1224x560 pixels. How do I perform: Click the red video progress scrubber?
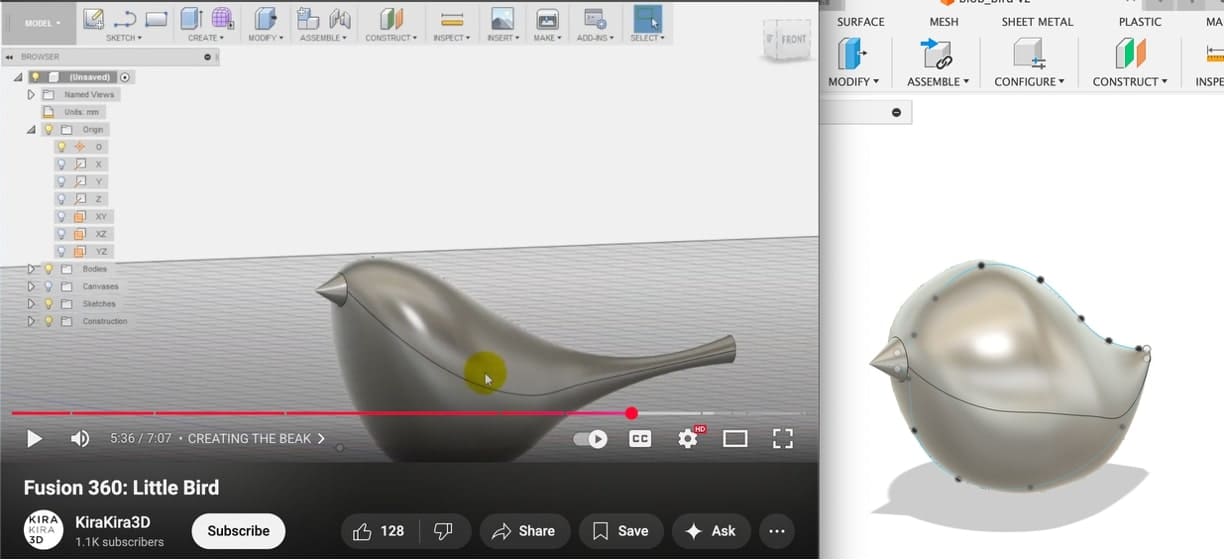coord(631,413)
